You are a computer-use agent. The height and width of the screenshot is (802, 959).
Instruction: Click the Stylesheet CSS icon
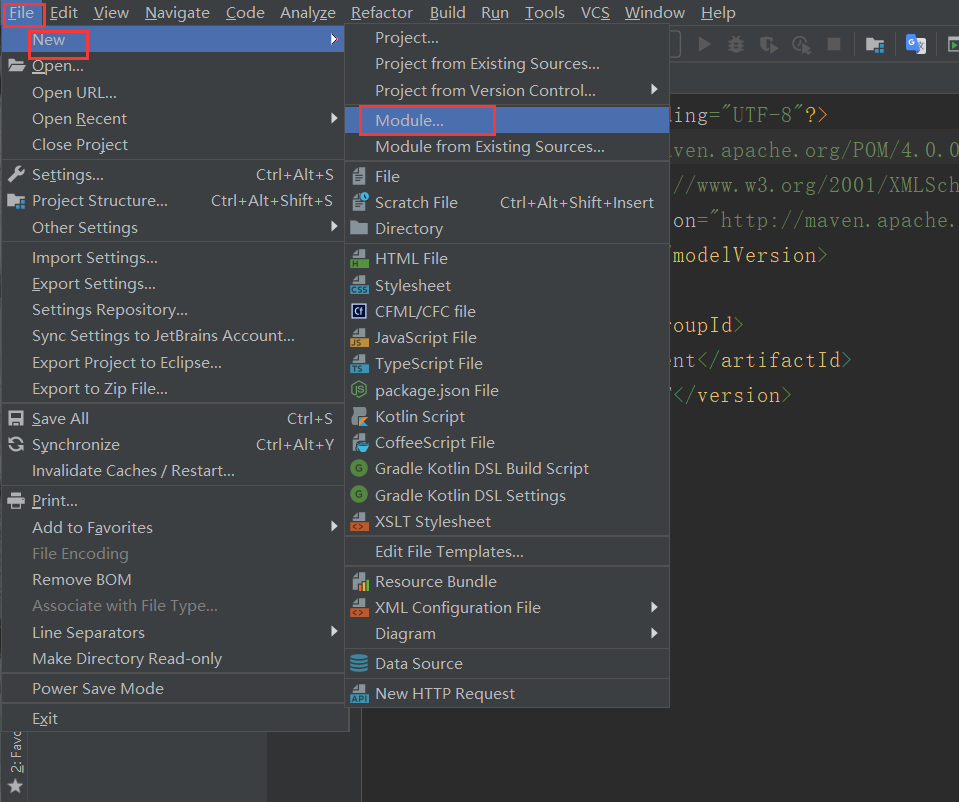[360, 285]
